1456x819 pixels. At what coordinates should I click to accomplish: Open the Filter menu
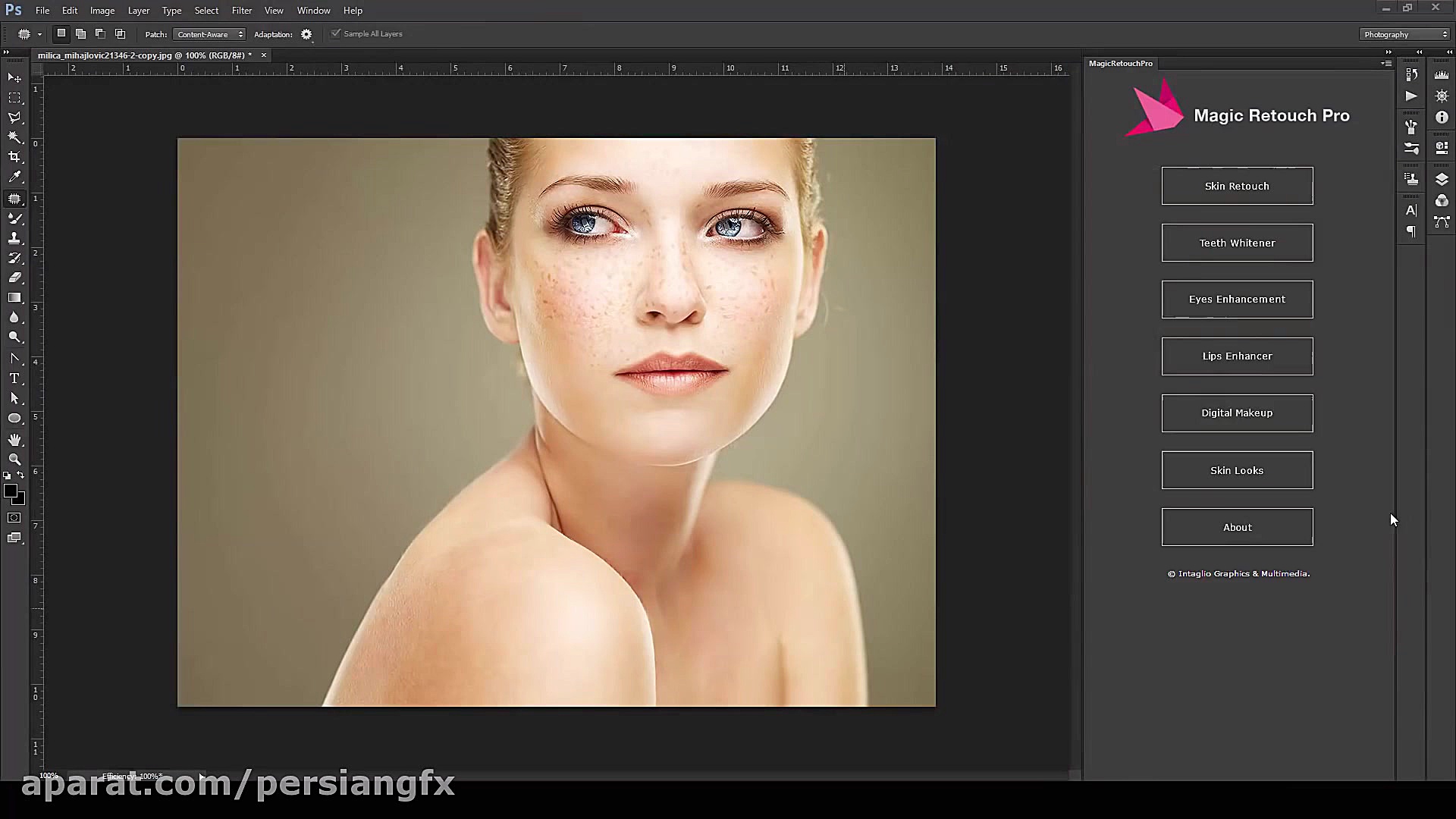[x=242, y=11]
